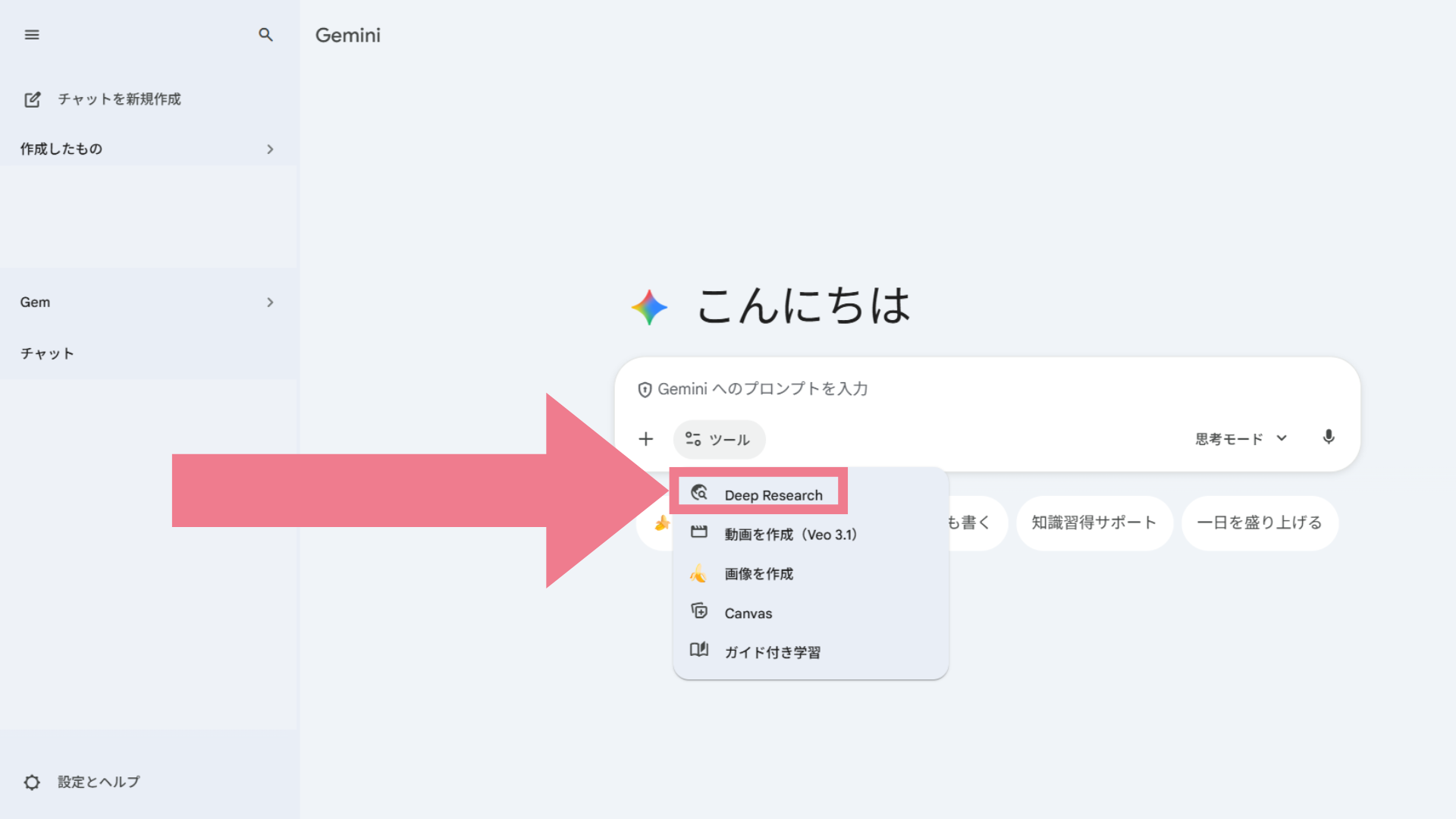
Task: Select ガイド付き学習 from the tools menu
Action: click(x=772, y=652)
